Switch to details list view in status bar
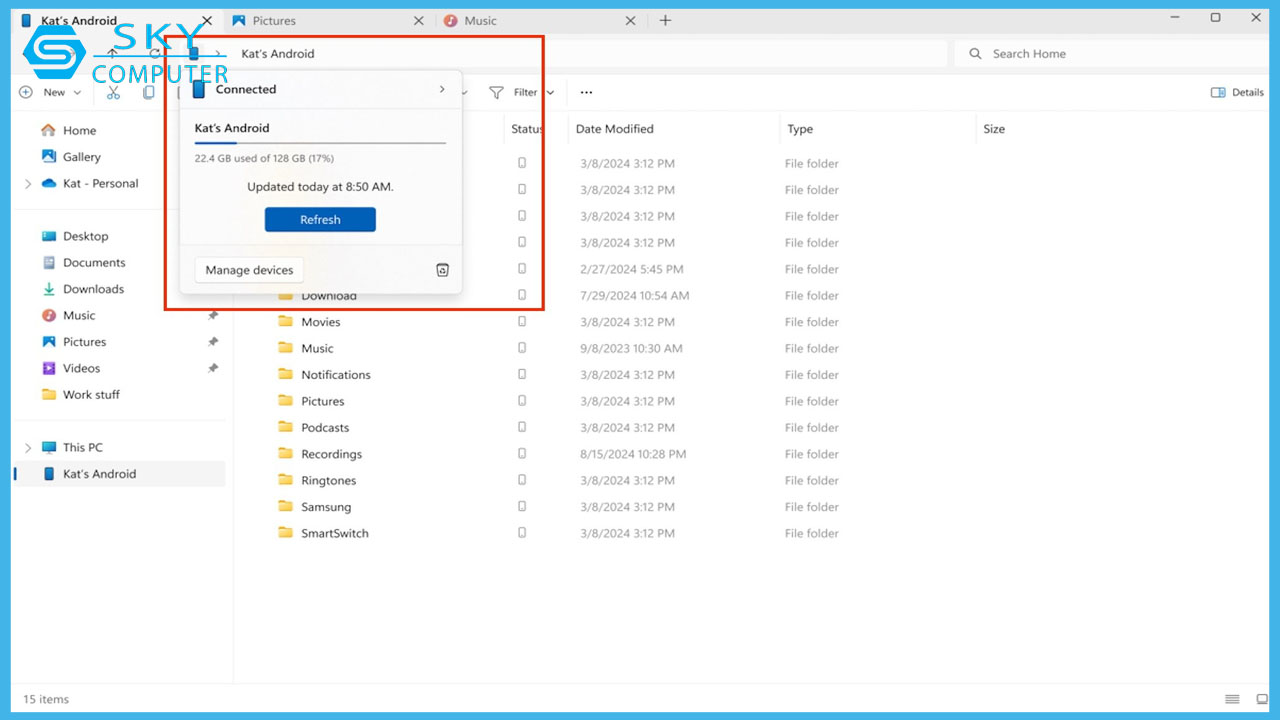 pos(1232,699)
